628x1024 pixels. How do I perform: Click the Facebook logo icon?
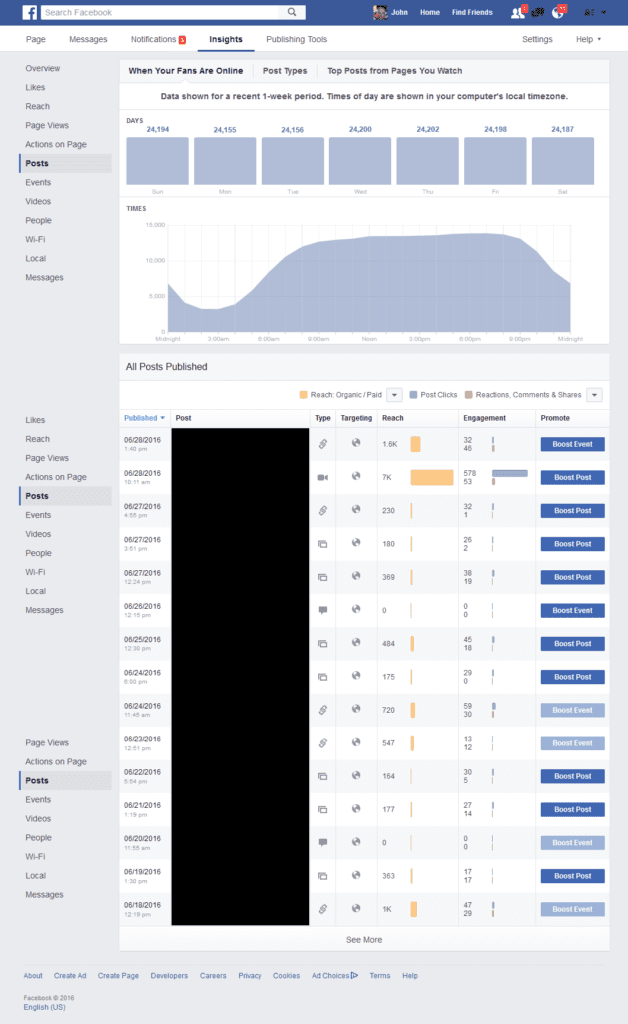[30, 12]
